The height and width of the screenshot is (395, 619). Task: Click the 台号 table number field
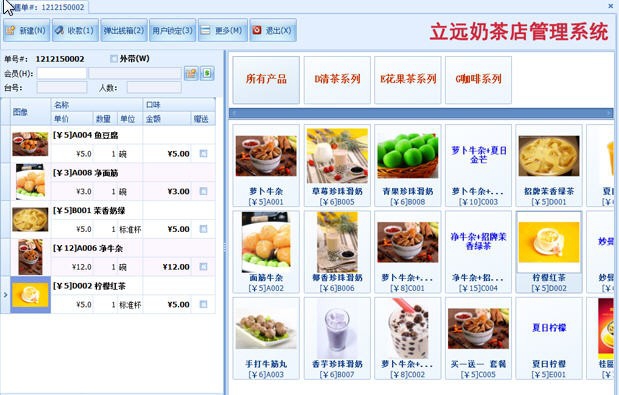[x=62, y=88]
